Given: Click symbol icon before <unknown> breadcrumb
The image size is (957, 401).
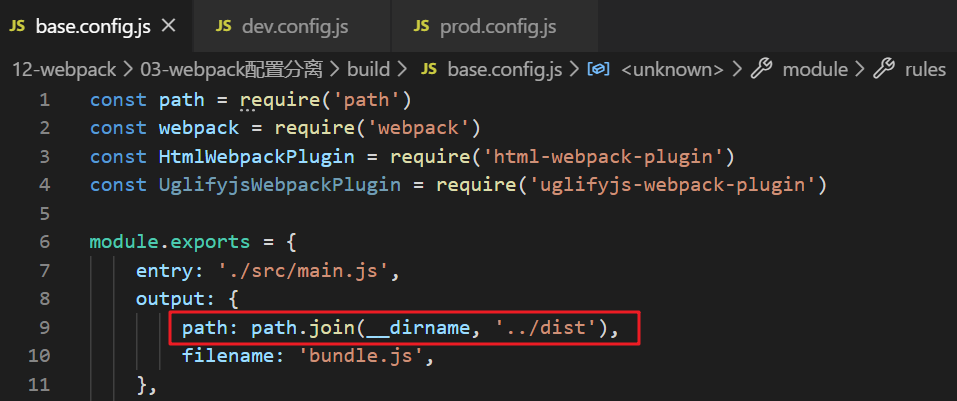Looking at the screenshot, I should (598, 70).
